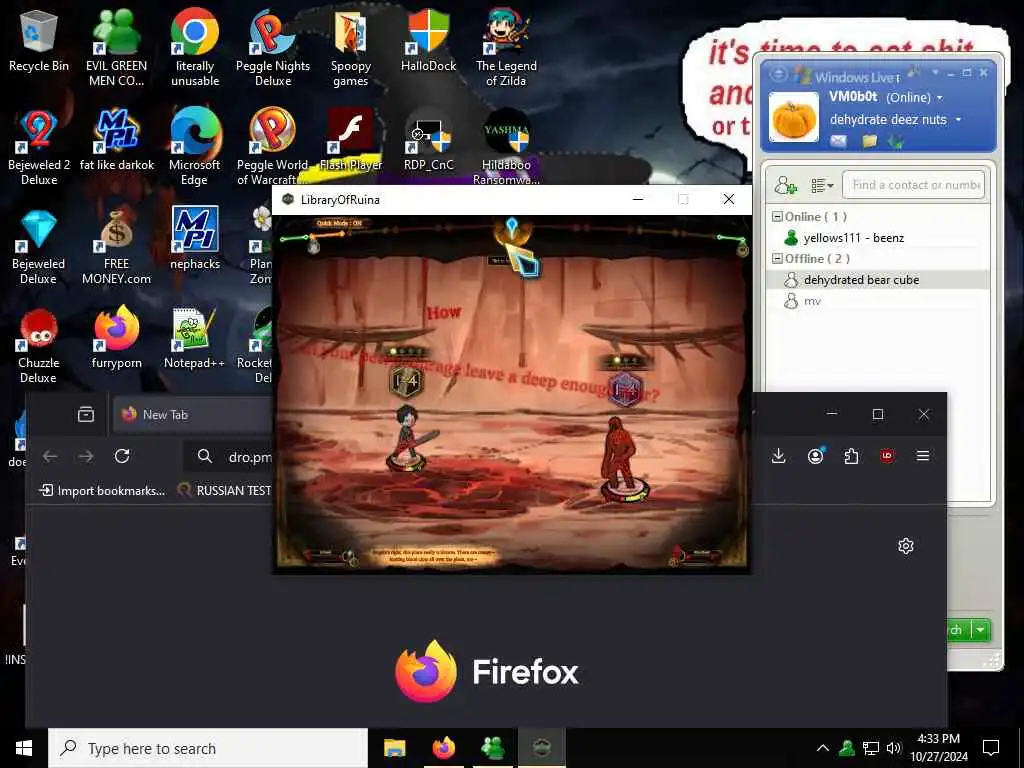Click the uBlock Origin toolbar icon
Viewport: 1024px width, 768px height.
[887, 456]
